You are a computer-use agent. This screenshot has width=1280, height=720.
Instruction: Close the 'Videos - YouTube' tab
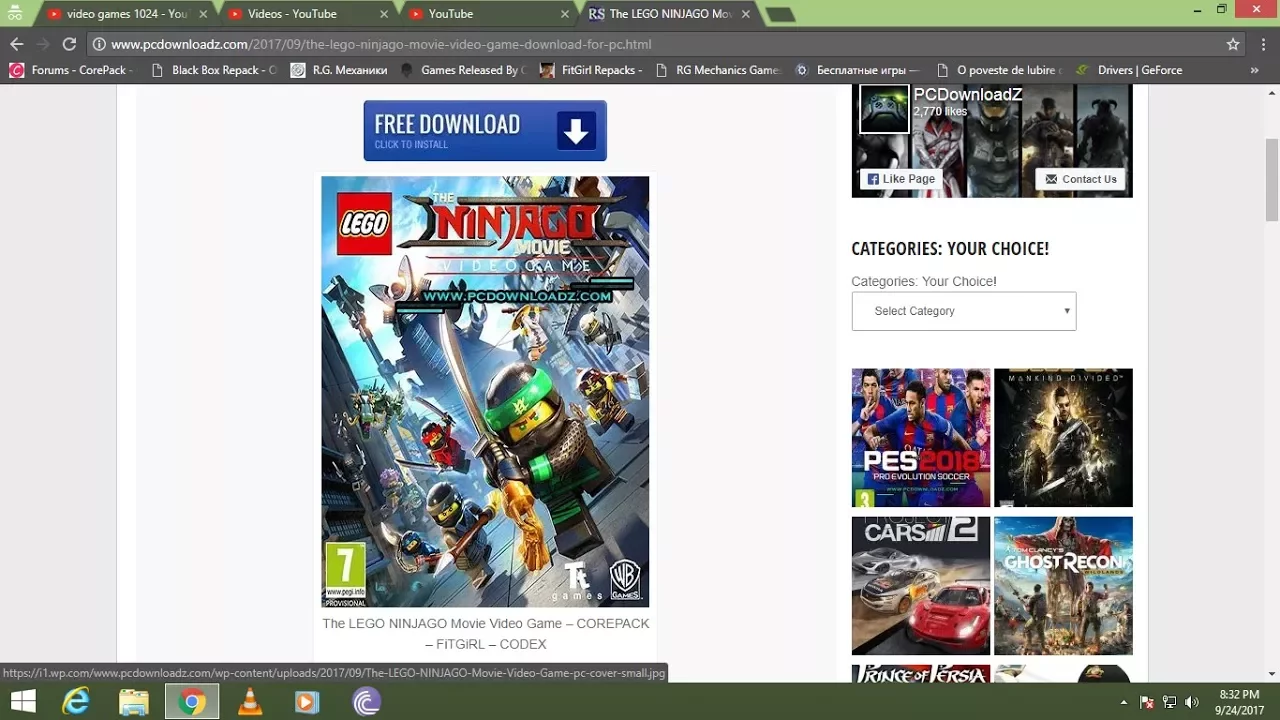[383, 14]
